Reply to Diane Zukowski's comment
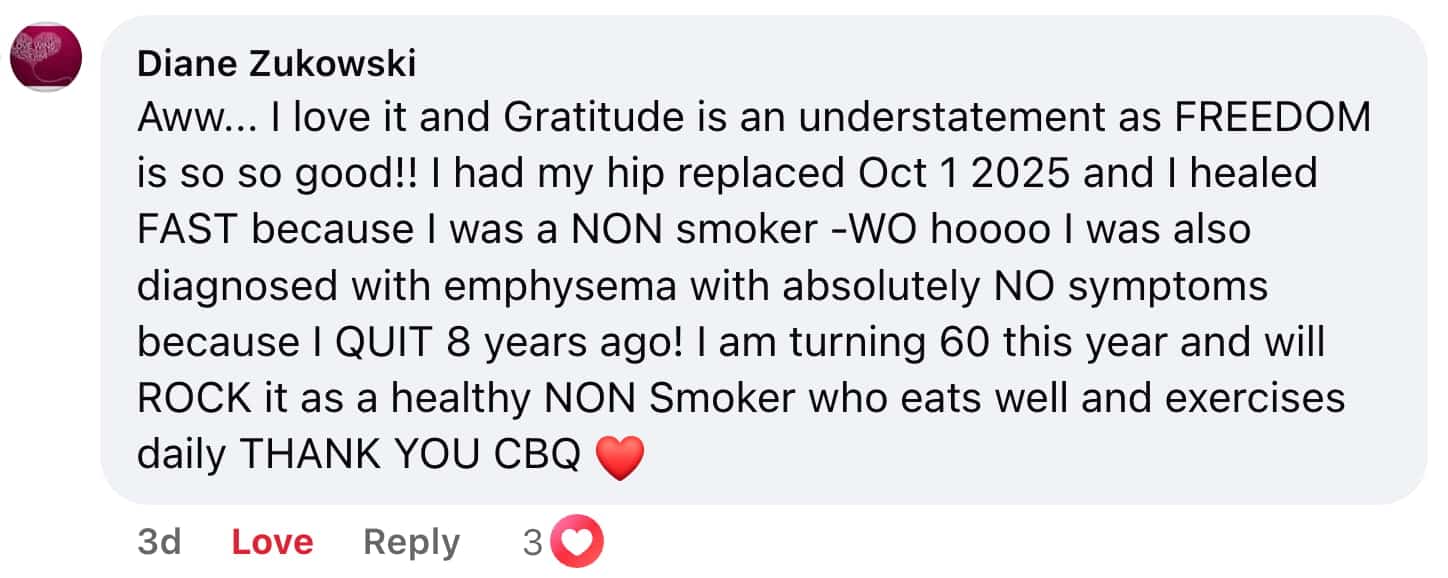Viewport: 1448px width, 578px height. click(x=411, y=542)
